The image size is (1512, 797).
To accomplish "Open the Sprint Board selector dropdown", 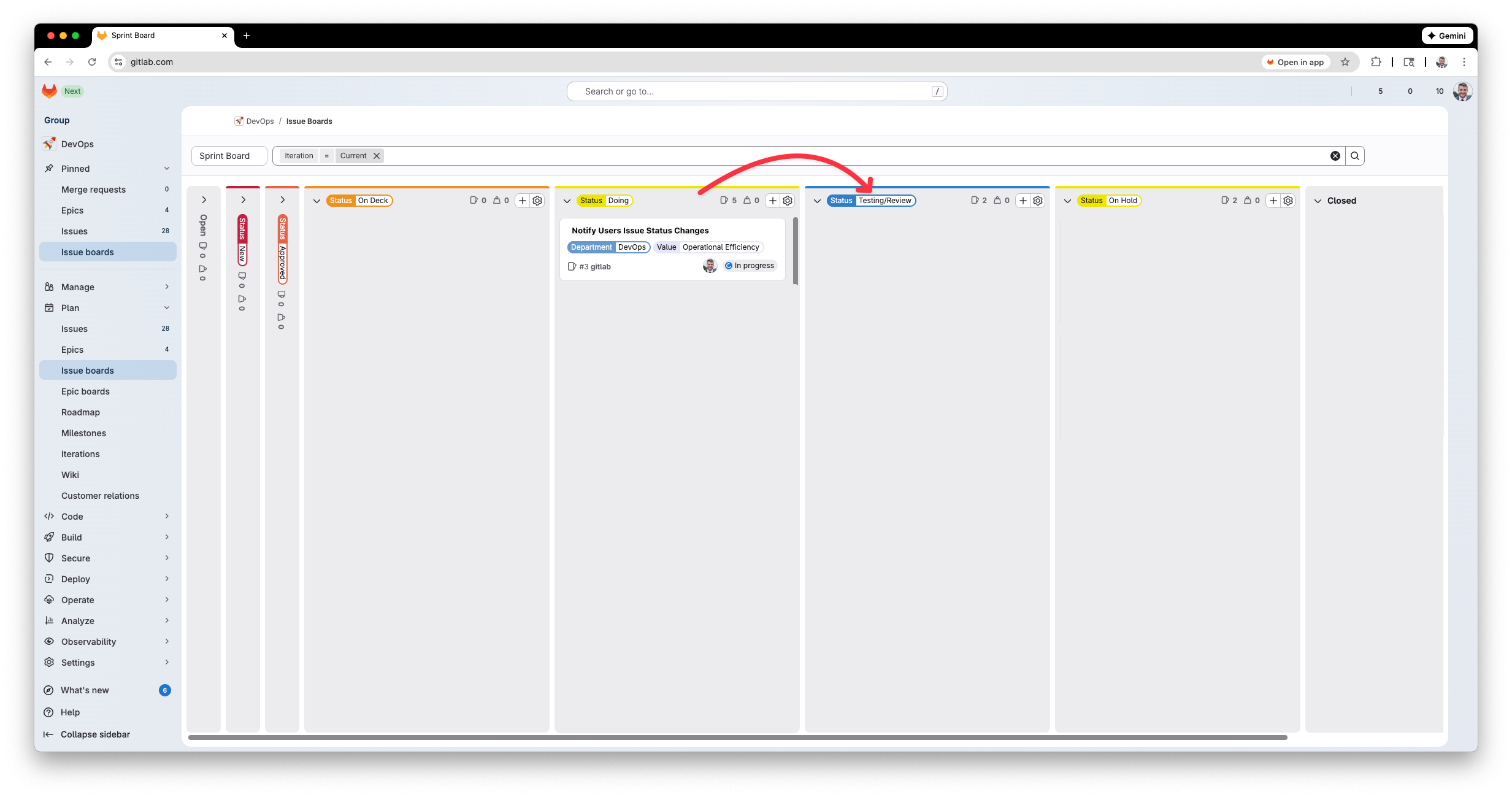I will click(x=229, y=156).
